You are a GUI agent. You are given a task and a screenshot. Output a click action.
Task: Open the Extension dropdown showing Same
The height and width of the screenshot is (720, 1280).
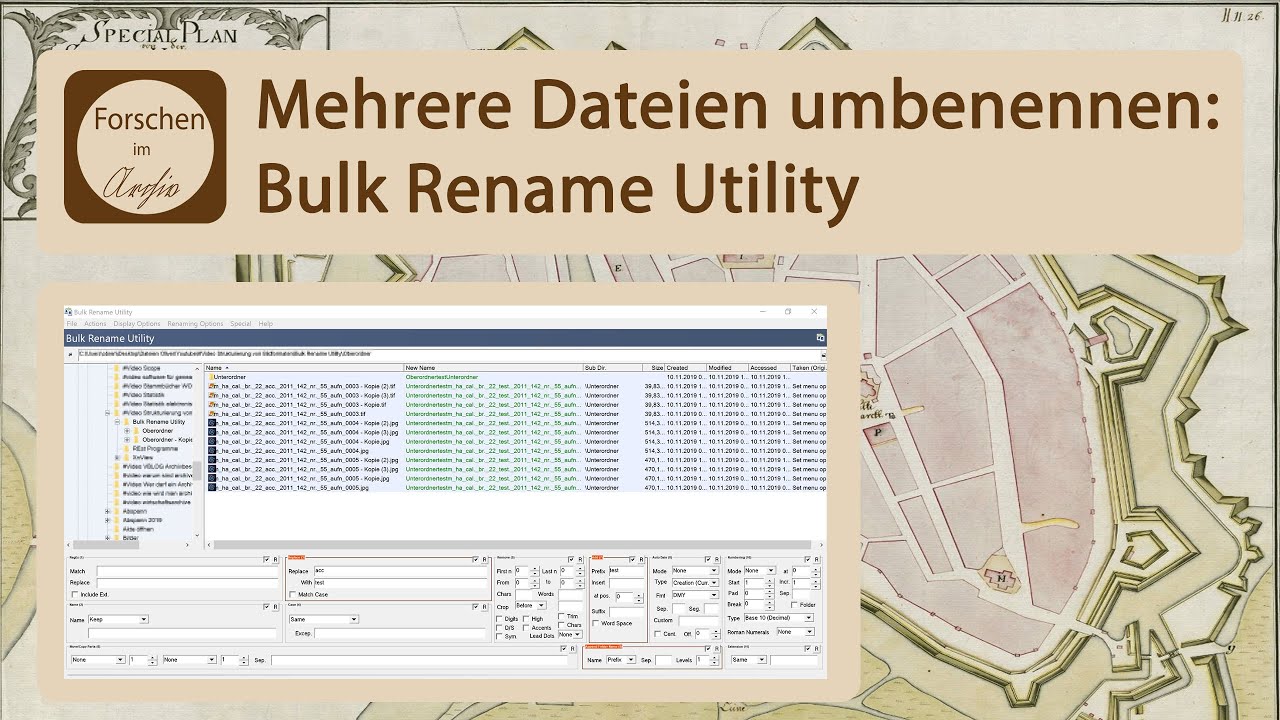(749, 660)
